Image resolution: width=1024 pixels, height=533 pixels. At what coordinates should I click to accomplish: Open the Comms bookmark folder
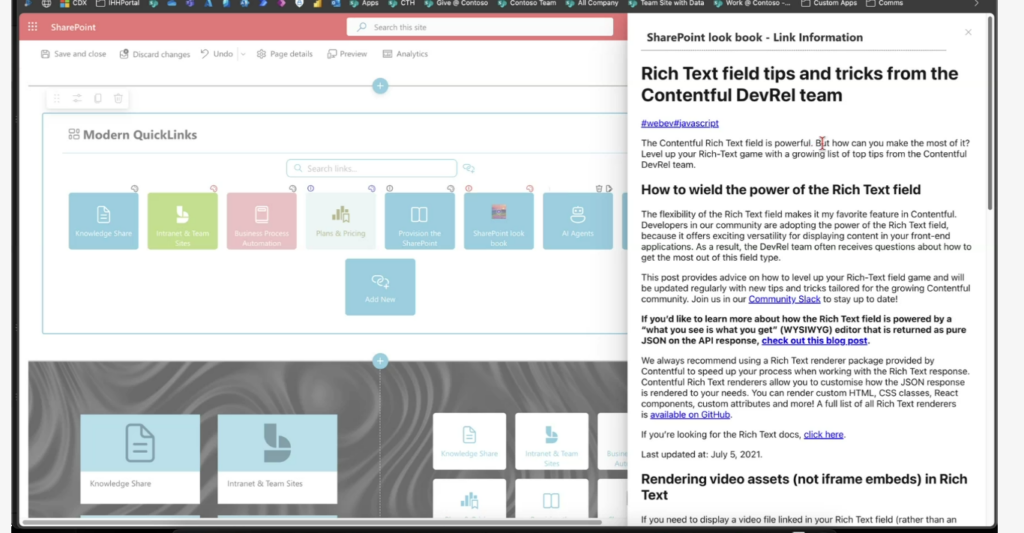pyautogui.click(x=884, y=3)
